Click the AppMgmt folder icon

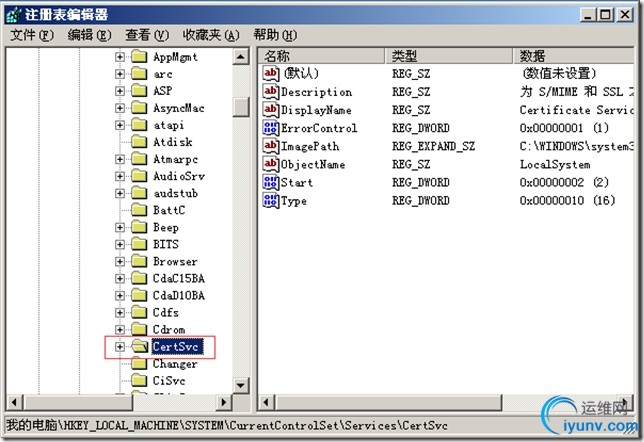139,56
